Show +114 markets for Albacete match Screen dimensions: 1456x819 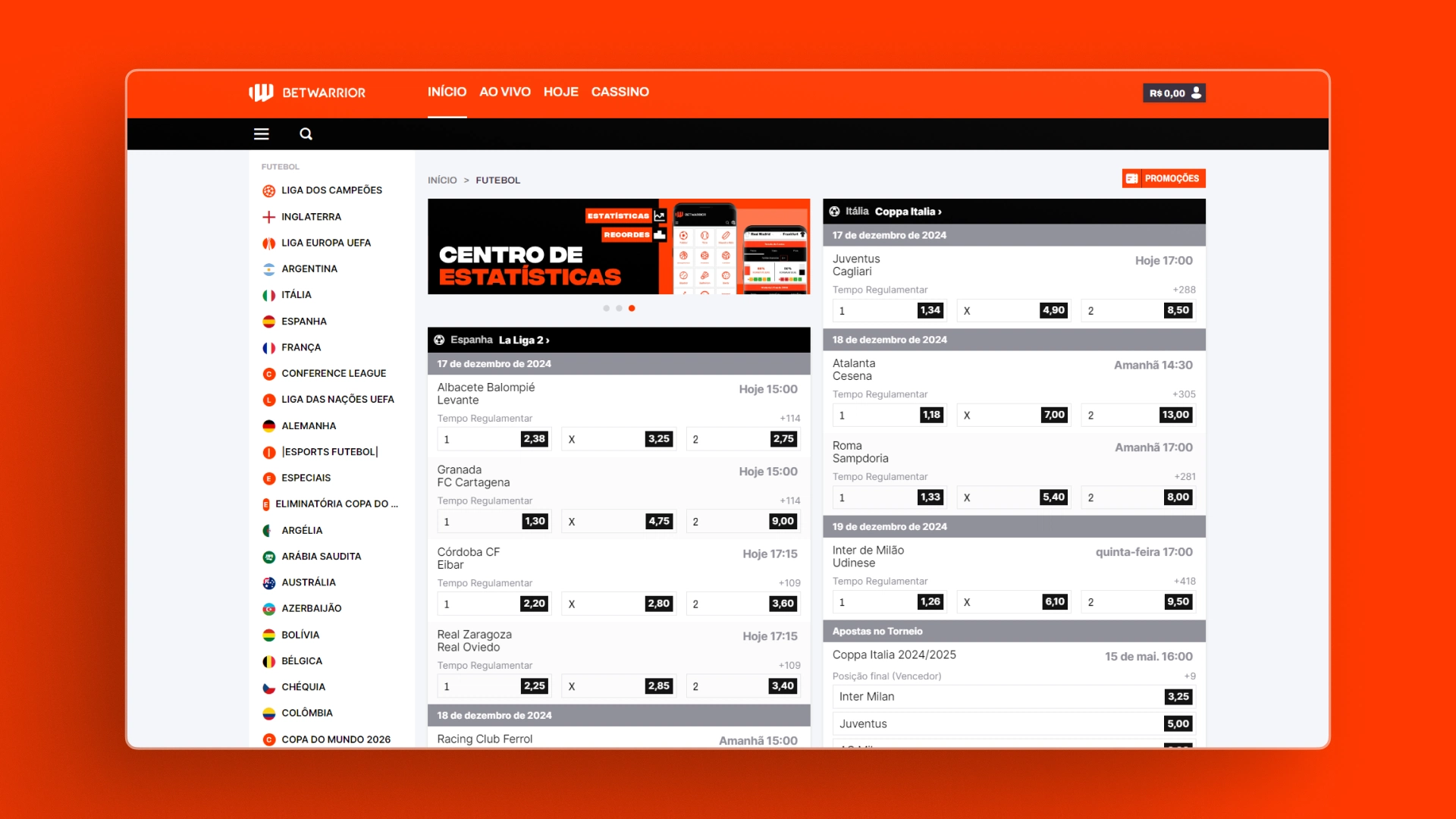click(x=789, y=419)
